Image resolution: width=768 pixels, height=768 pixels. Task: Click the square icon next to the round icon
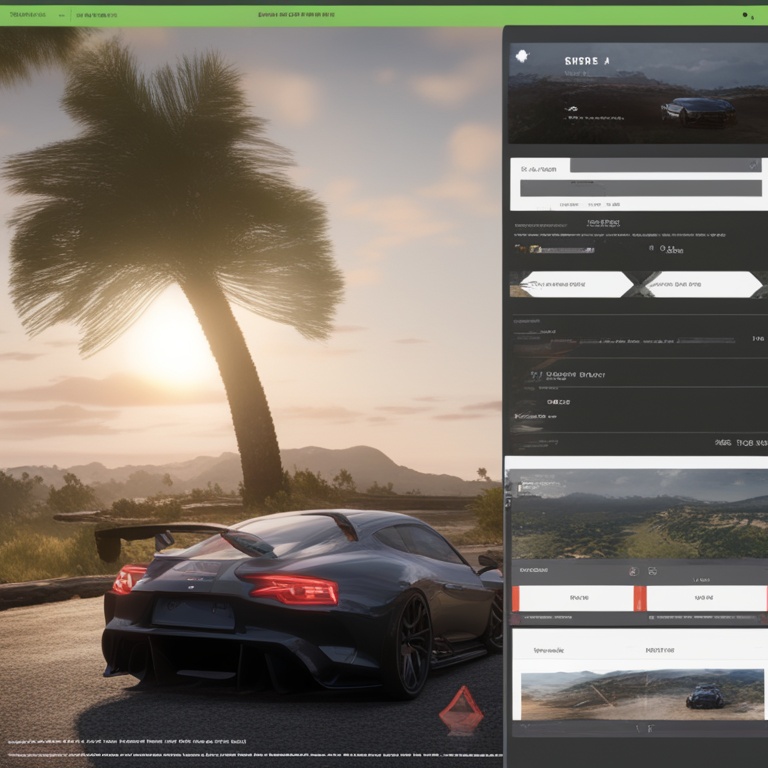(x=652, y=571)
